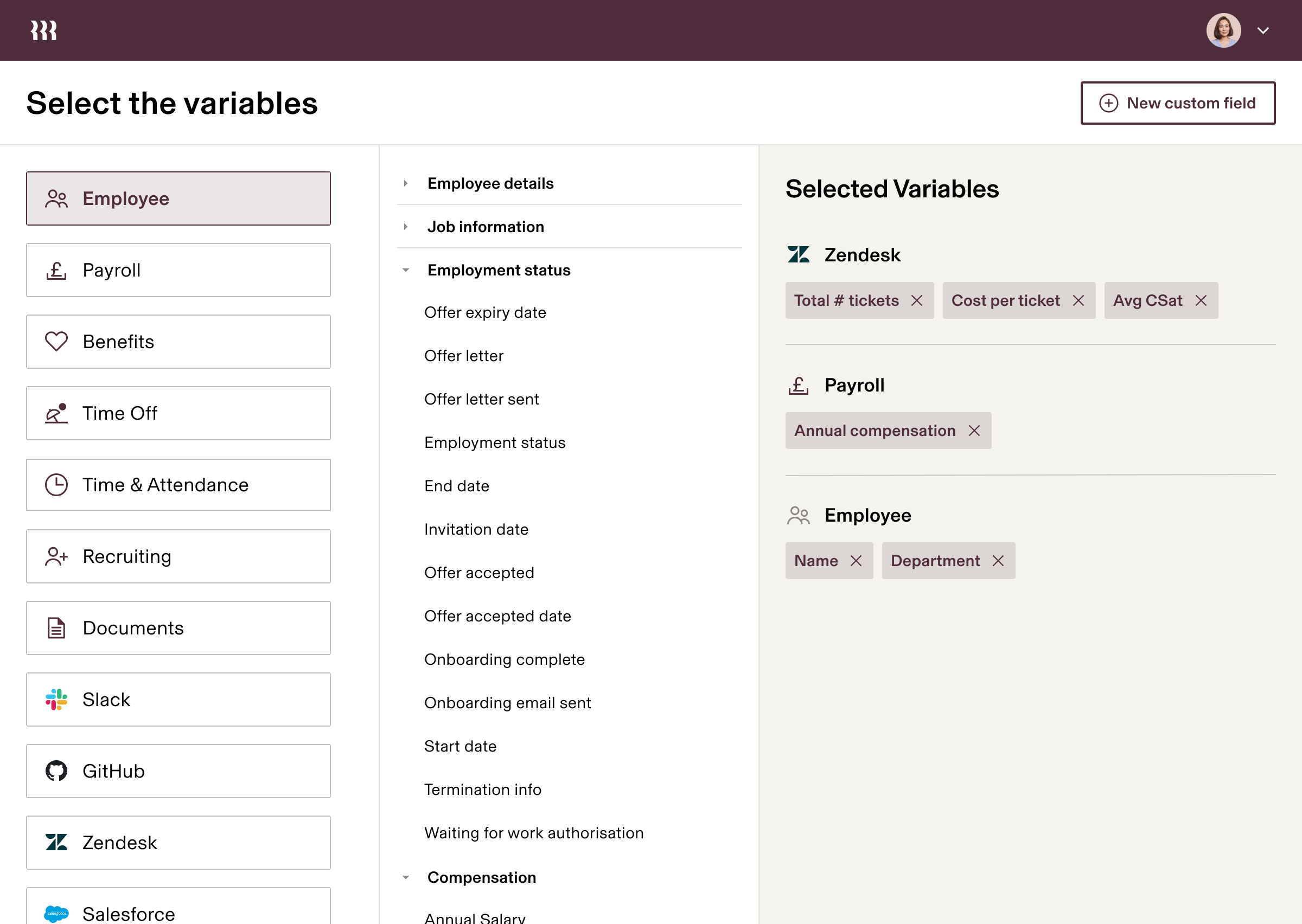
Task: Remove the Department variable chip
Action: pyautogui.click(x=999, y=561)
